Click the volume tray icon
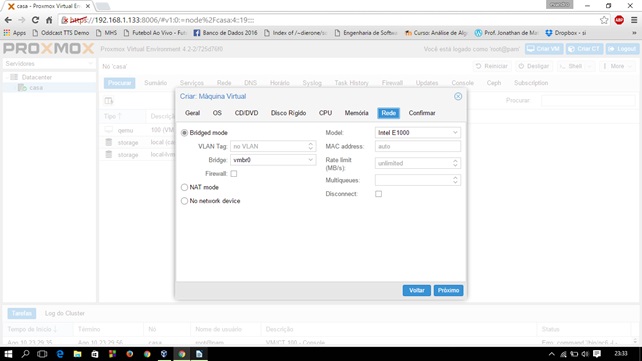This screenshot has height=361, width=642. (x=585, y=354)
